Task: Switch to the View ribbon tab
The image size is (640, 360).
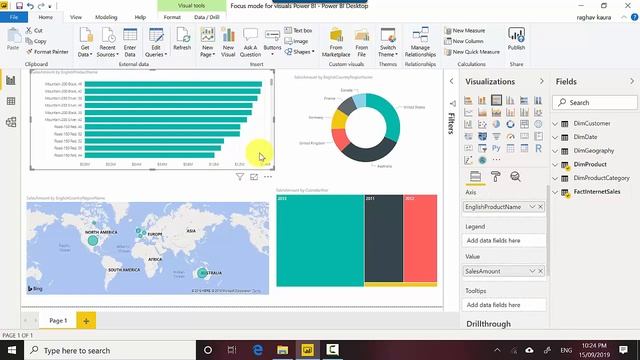Action: pos(76,17)
